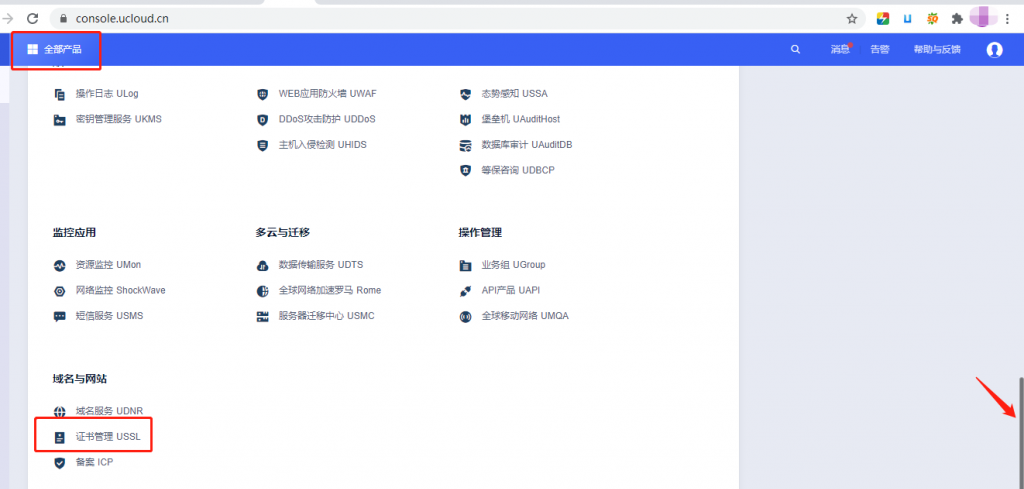Click the DDoS攻击防护 UDDoS icon
Viewport: 1024px width, 489px height.
(x=263, y=119)
